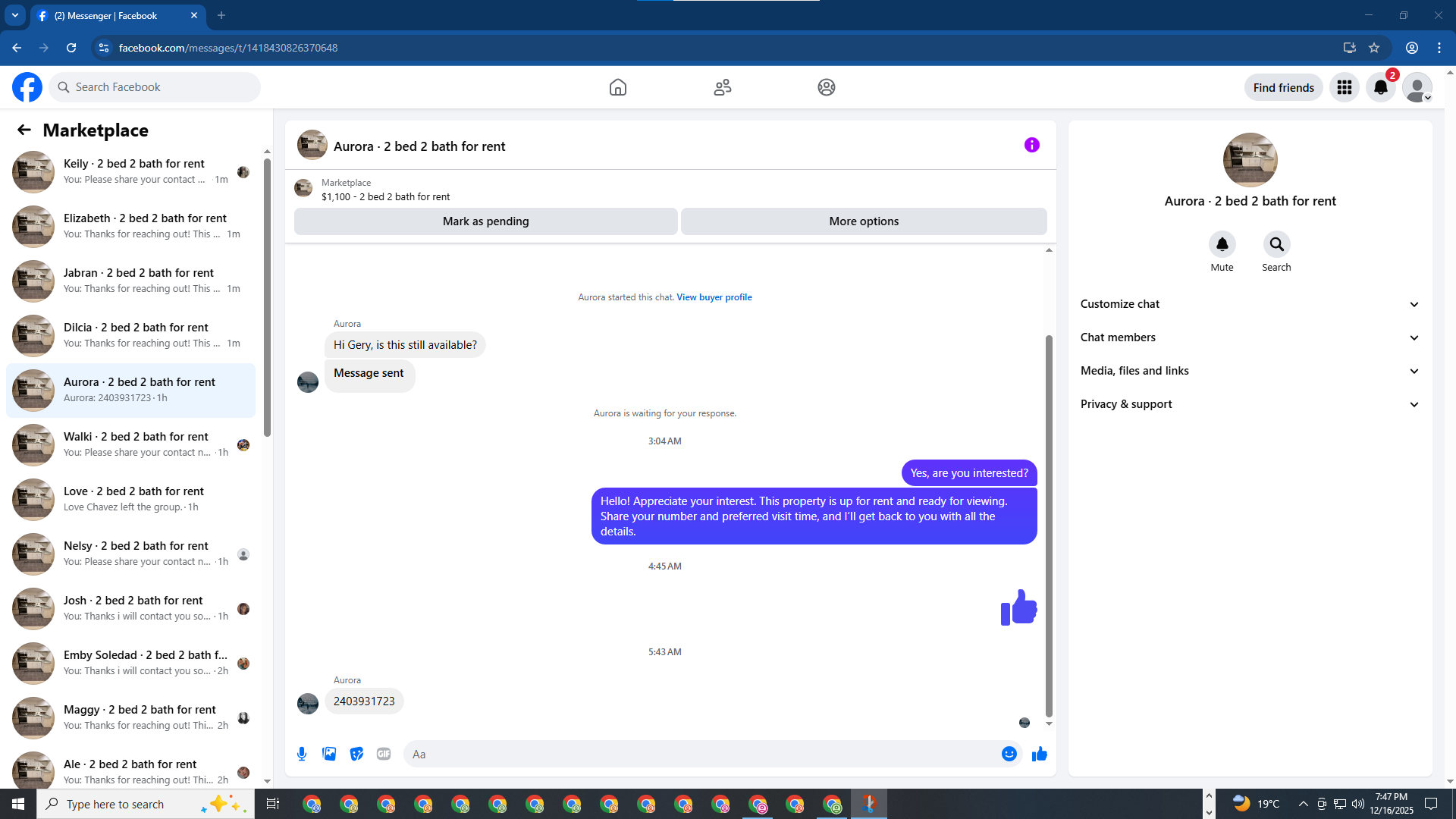Viewport: 1456px width, 819px height.
Task: Open Emby Soledad's rental conversation
Action: tap(130, 663)
